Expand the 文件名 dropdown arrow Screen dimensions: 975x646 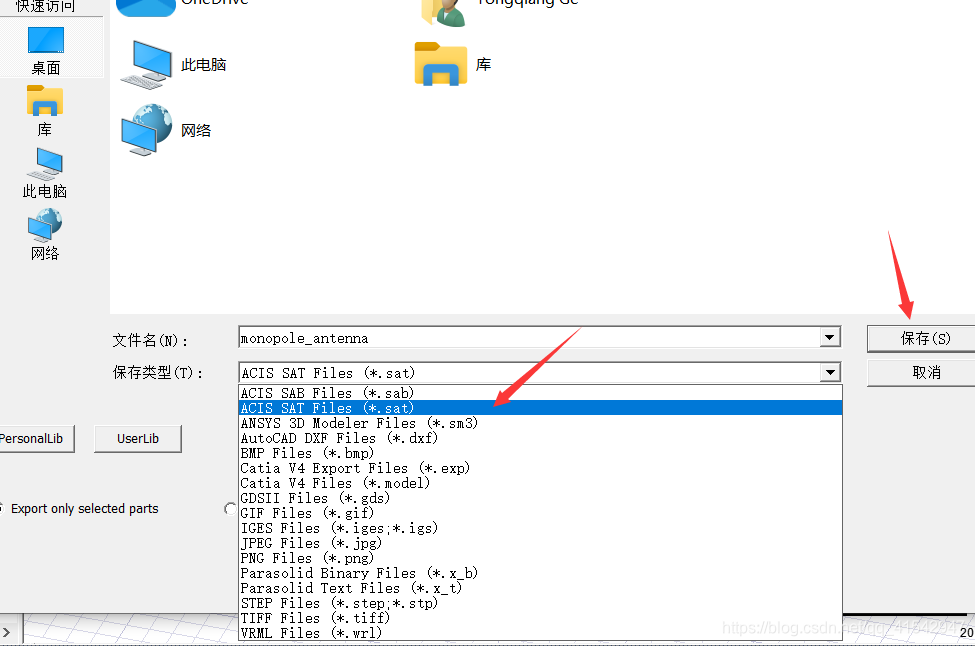[x=829, y=338]
